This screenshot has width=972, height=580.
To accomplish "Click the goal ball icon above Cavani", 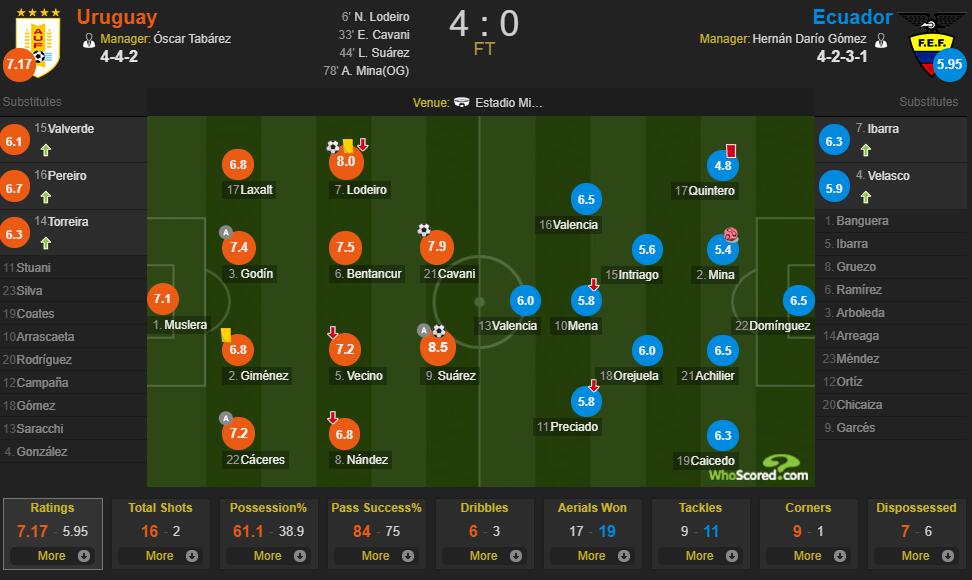I will (x=424, y=230).
